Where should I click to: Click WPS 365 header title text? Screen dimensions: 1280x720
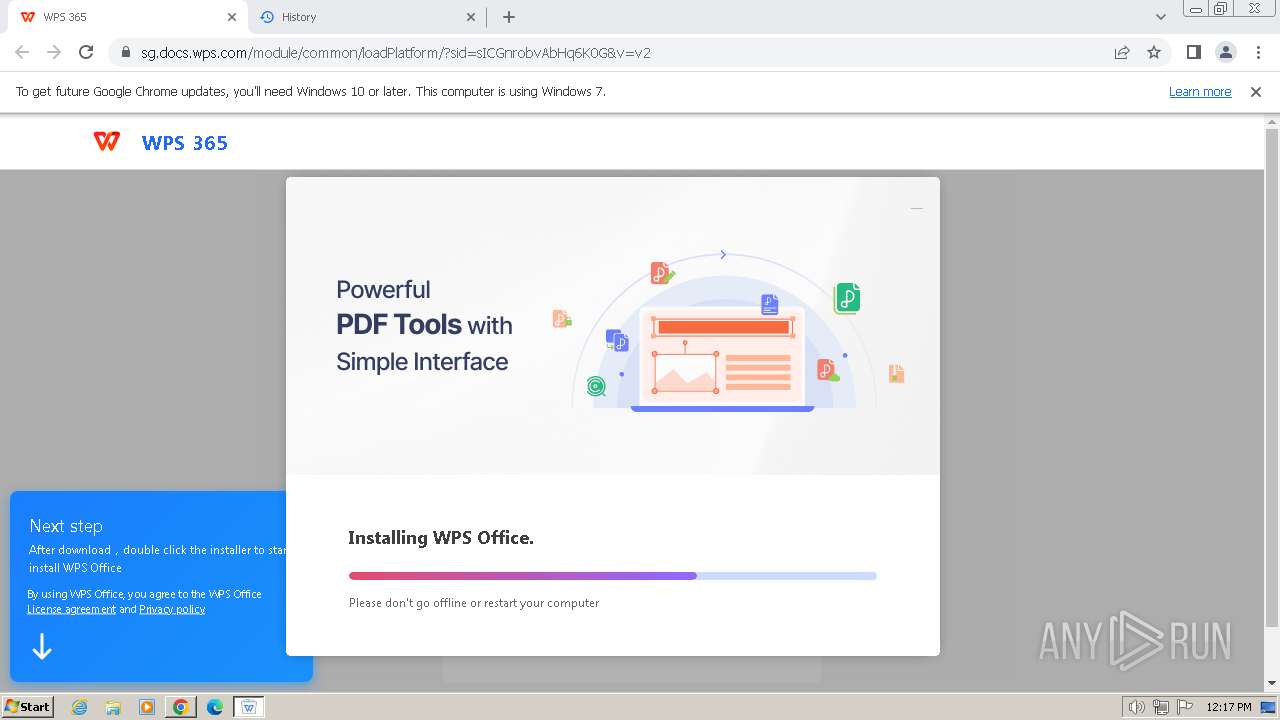pos(185,143)
